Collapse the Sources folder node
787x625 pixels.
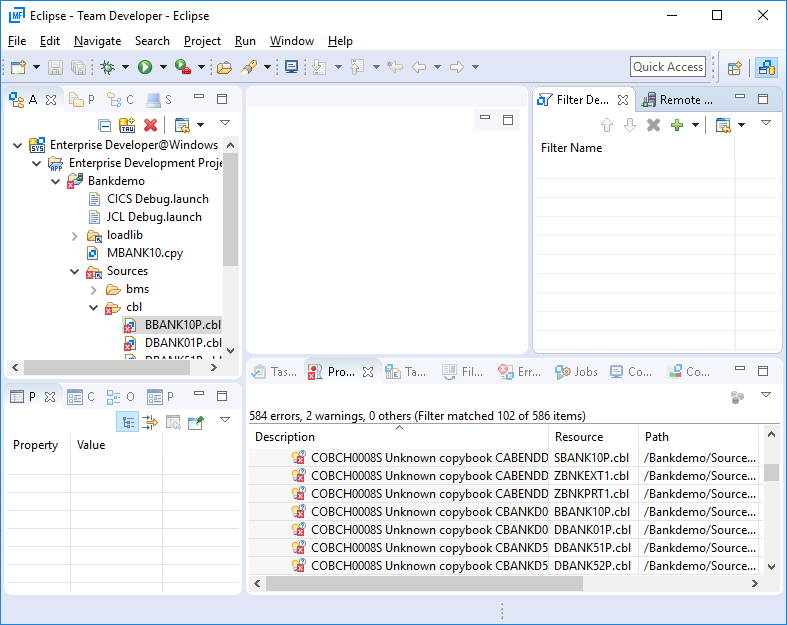[75, 271]
